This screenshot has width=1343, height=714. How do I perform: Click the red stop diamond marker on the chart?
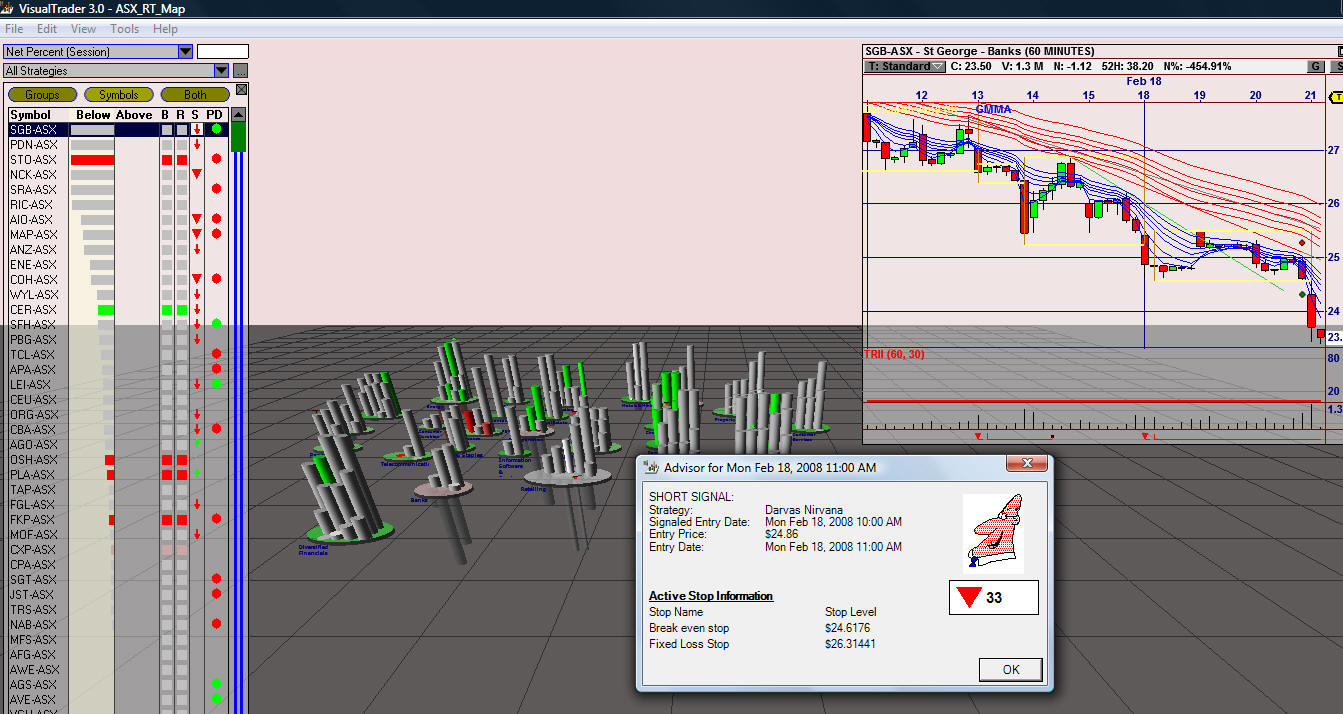1303,243
